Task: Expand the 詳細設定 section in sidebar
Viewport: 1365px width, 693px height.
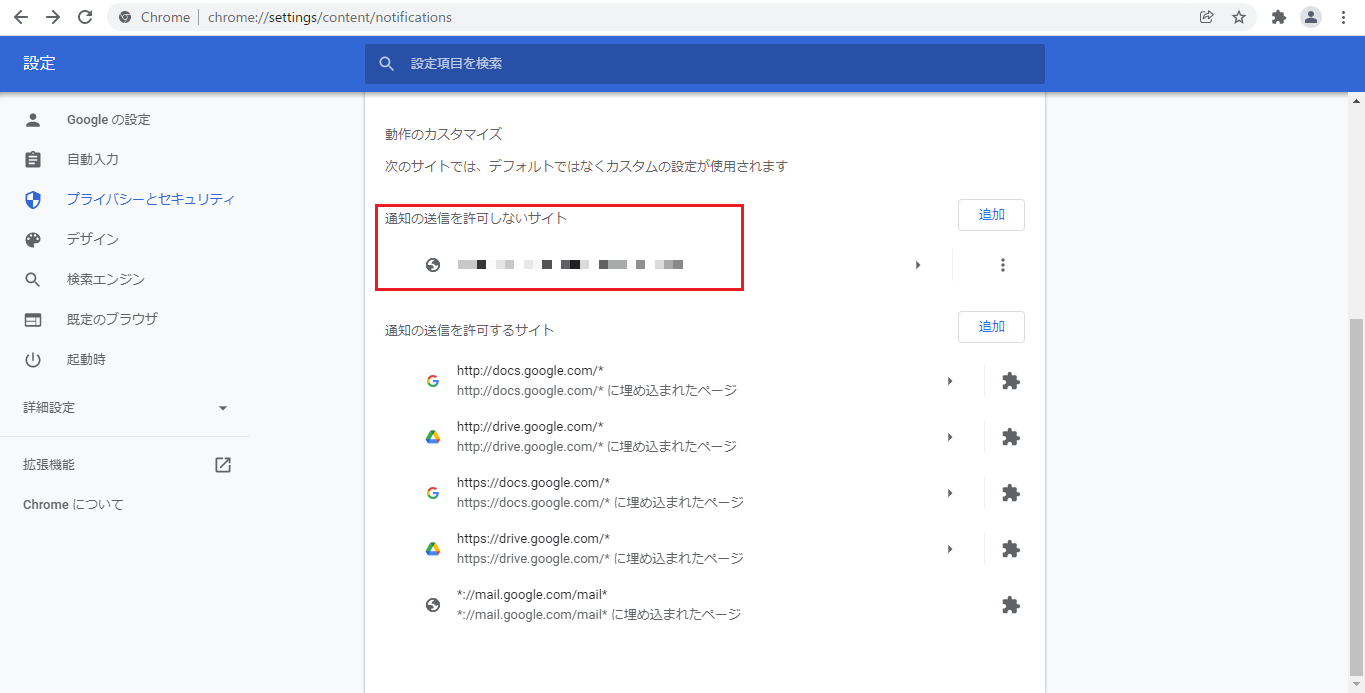Action: (x=223, y=408)
